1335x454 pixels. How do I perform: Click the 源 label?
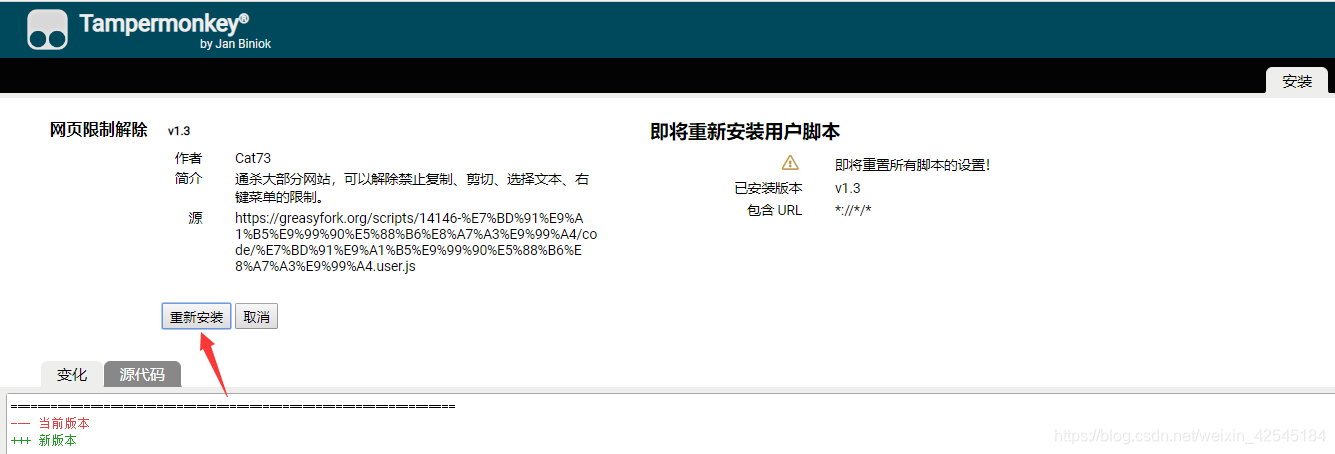coord(195,218)
